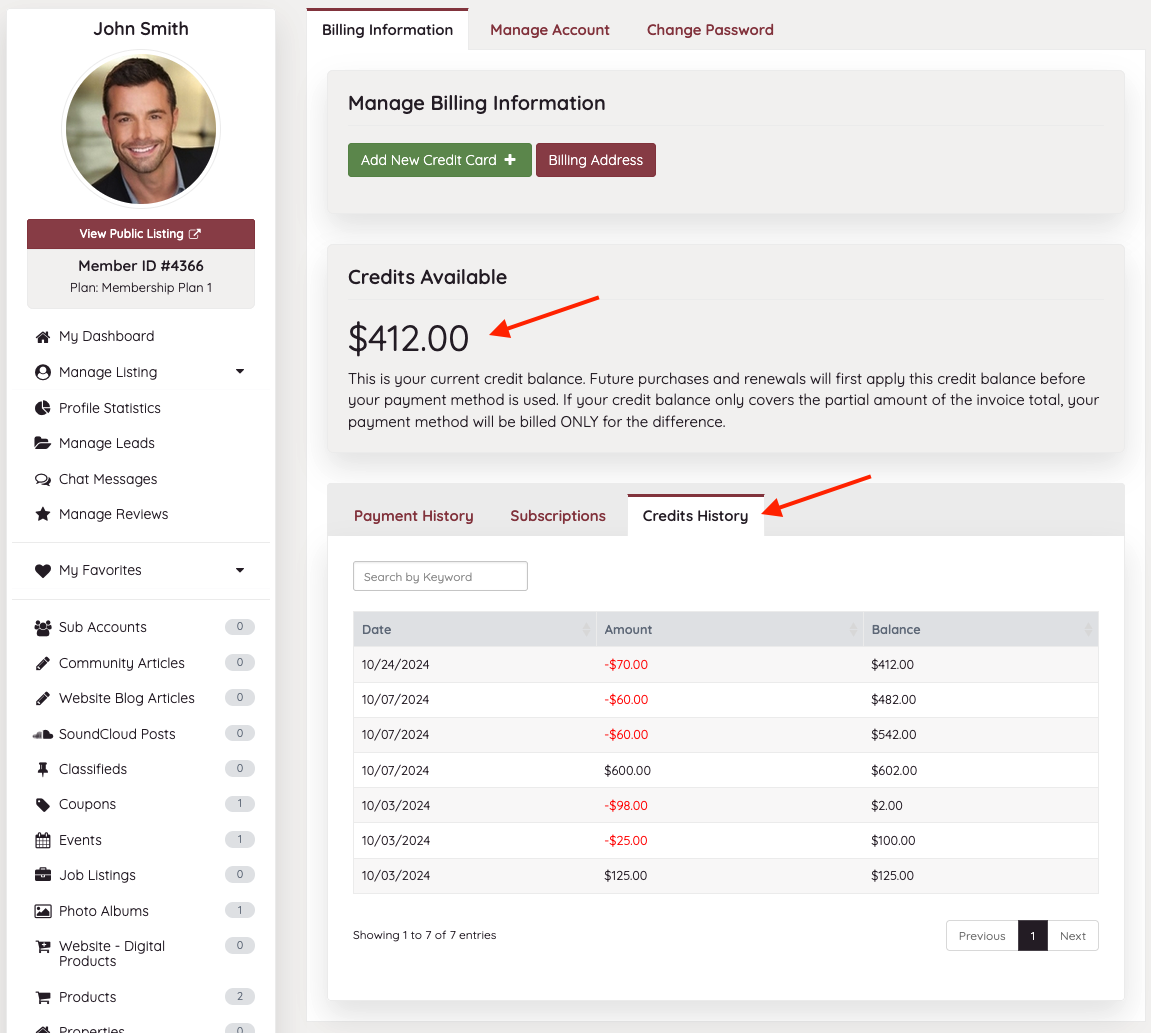Screen dimensions: 1151x1033
Task: Click the Website - Digital Products cart icon
Action: coord(43,946)
